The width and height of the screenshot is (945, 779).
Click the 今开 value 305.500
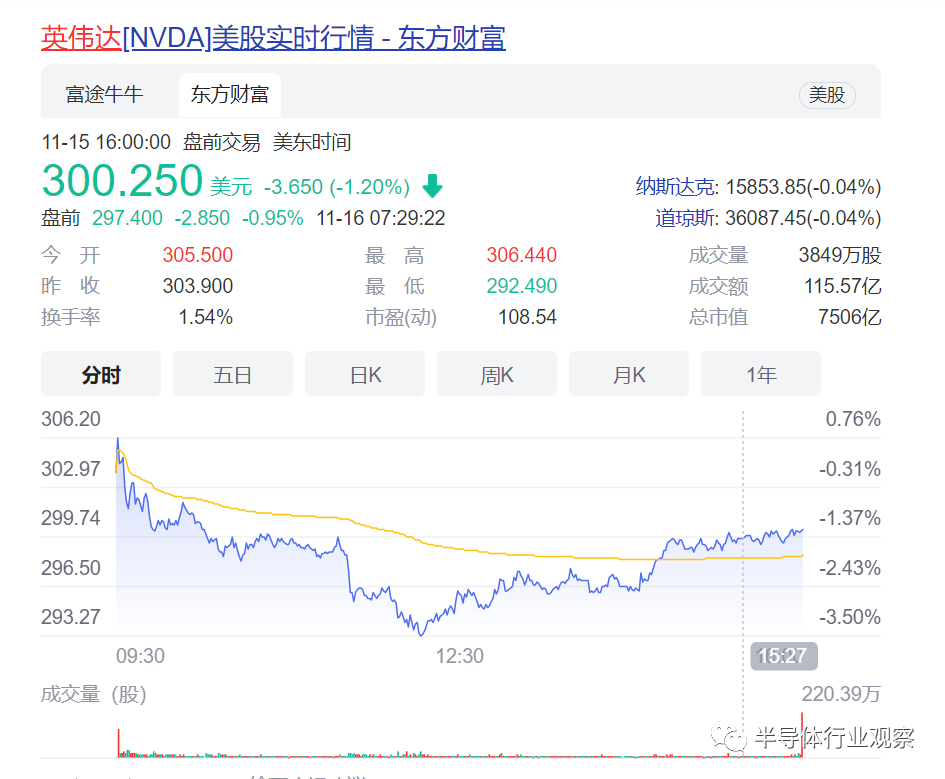tap(198, 255)
